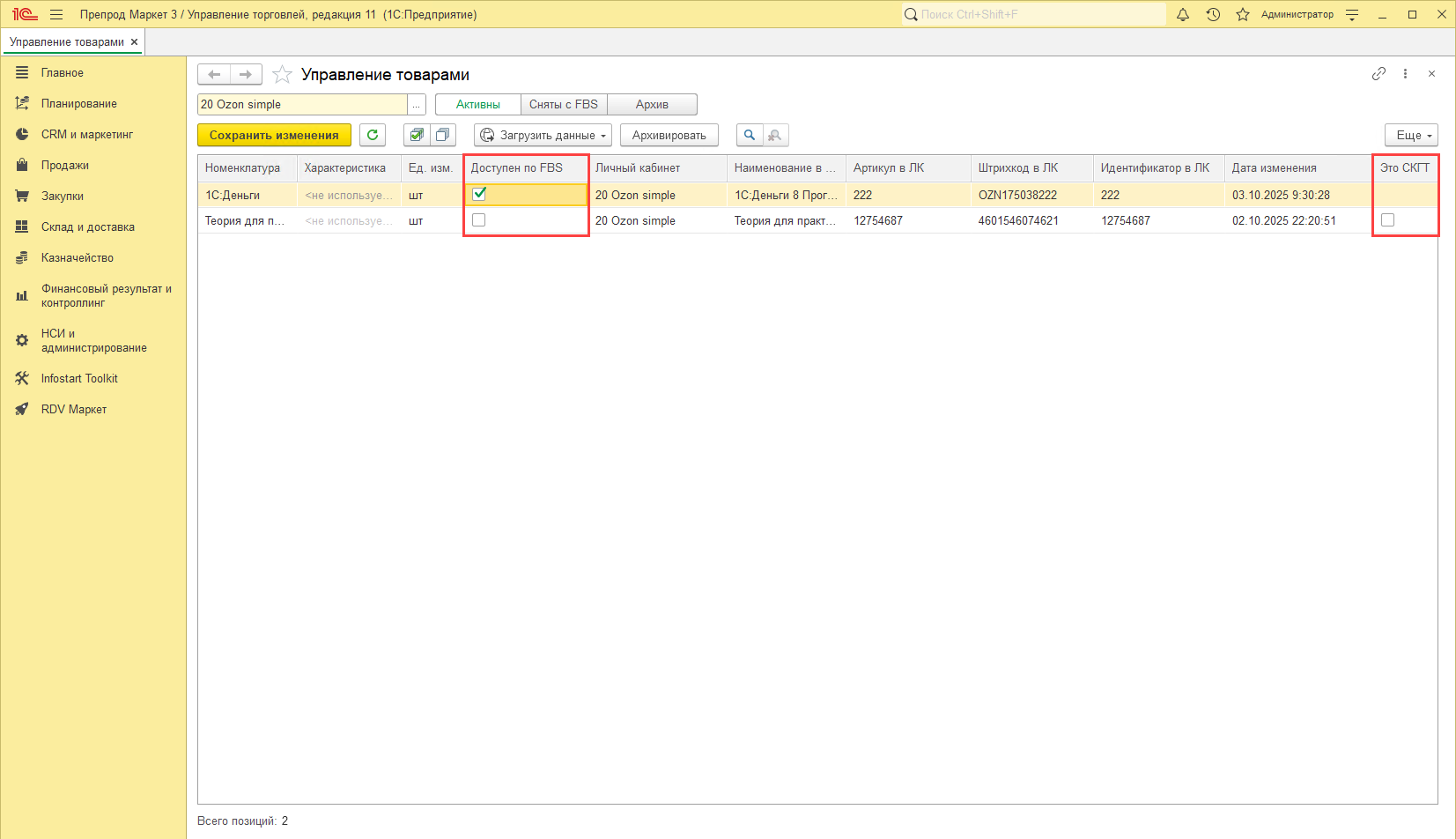Add form to favorites with star icon
This screenshot has height=839, width=1456.
282,75
